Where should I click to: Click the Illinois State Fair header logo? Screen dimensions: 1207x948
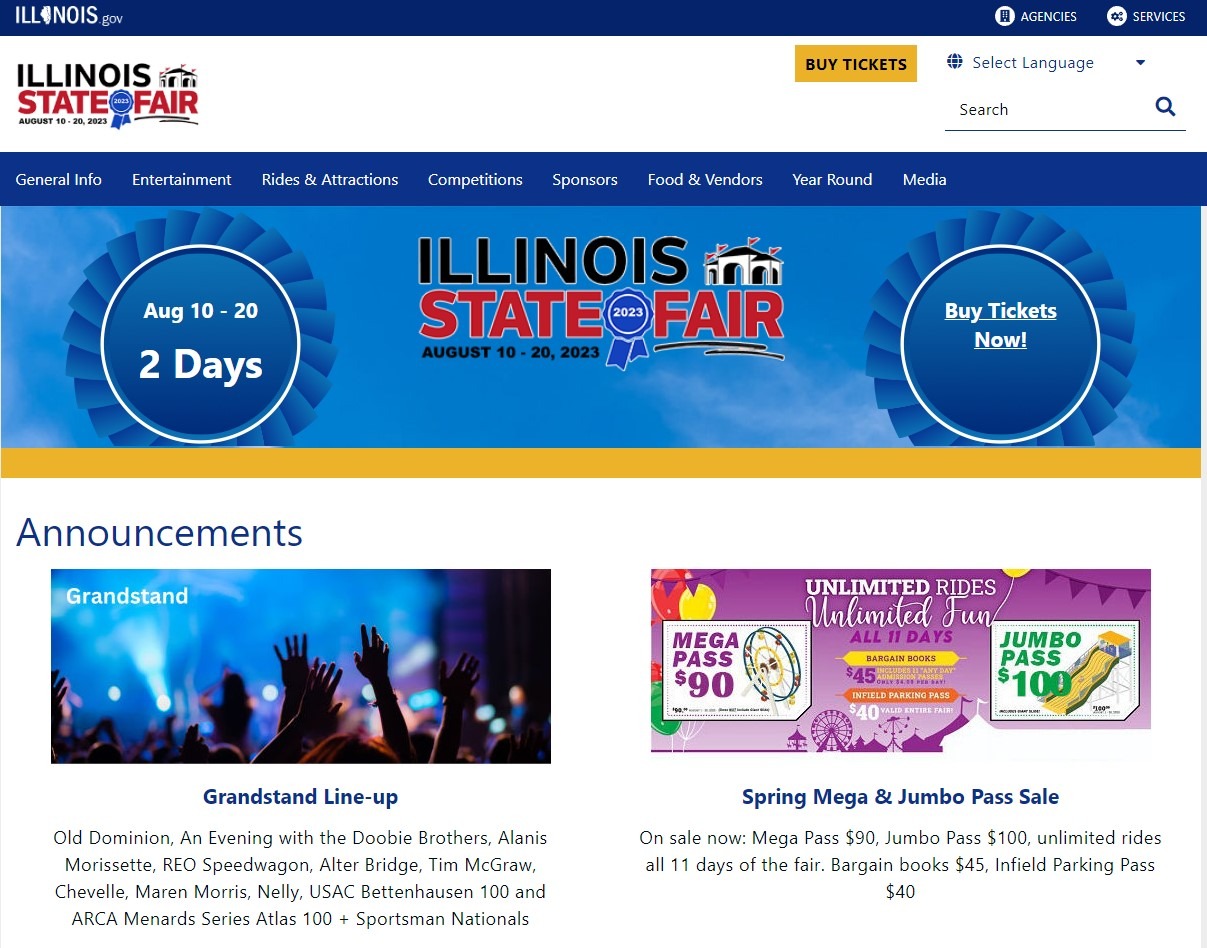point(108,95)
